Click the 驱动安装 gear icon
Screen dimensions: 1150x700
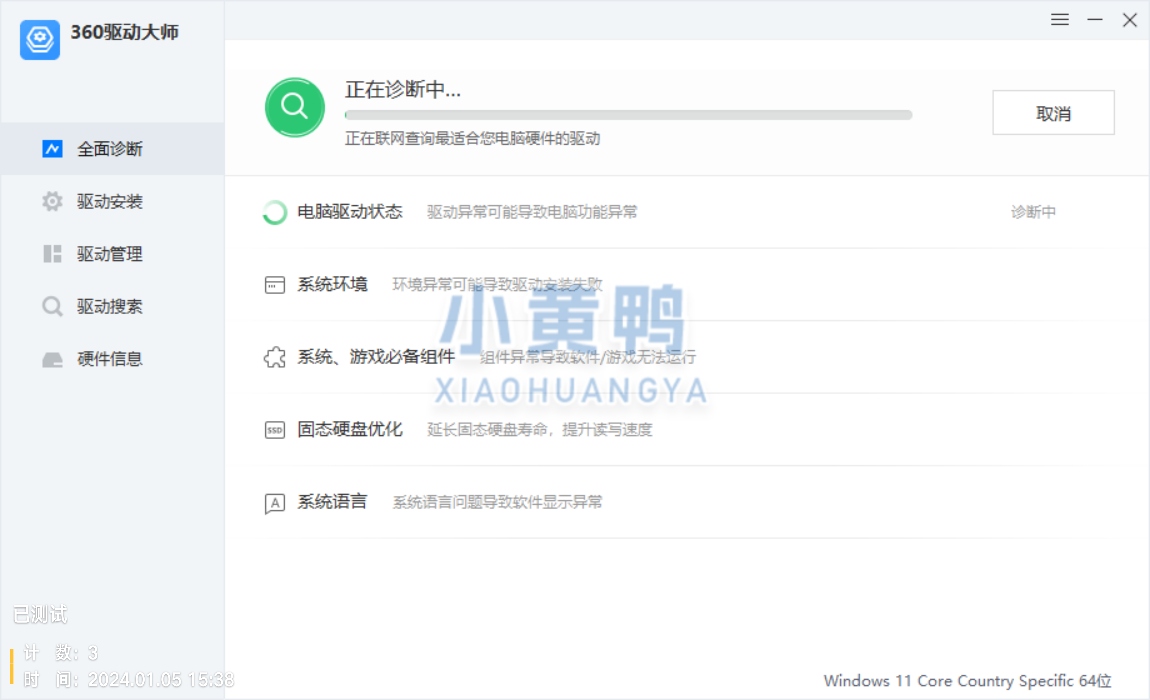(52, 201)
